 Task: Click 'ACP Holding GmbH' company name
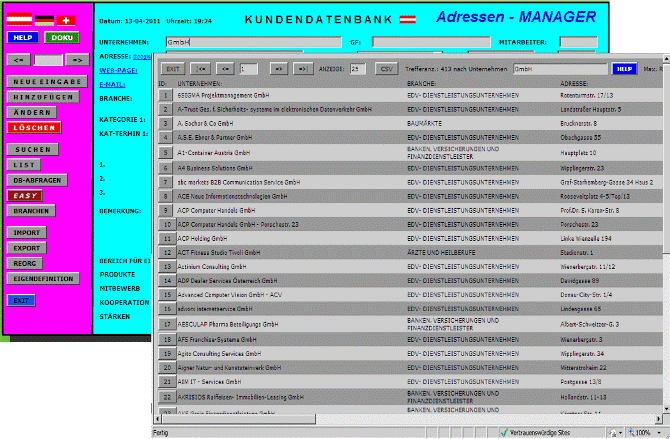(x=203, y=239)
